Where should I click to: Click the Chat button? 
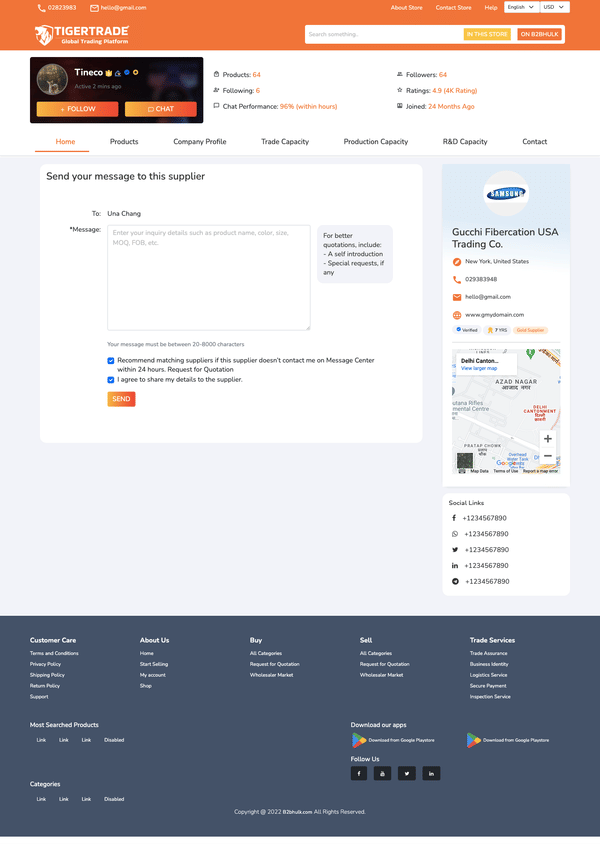tap(161, 109)
